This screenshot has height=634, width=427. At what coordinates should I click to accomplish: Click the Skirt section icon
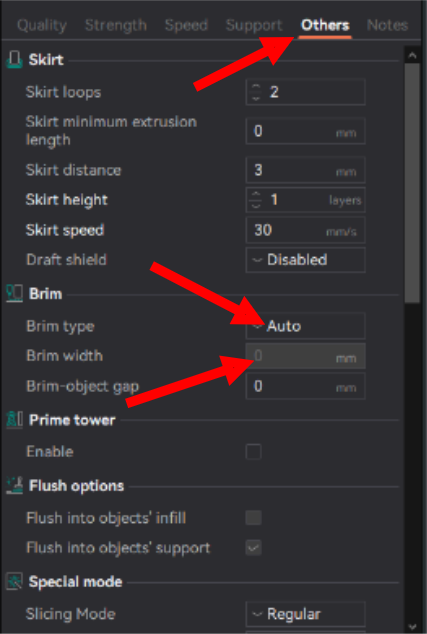14,60
